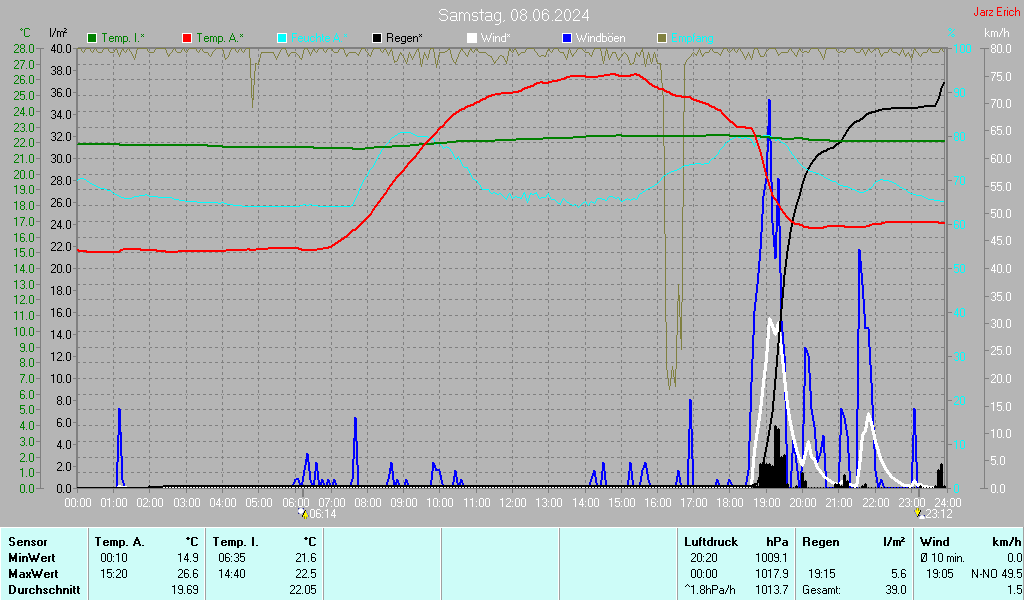Click the Samstag, 08.06.2024 chart title
Screen dimensions: 1024x600
coord(513,15)
